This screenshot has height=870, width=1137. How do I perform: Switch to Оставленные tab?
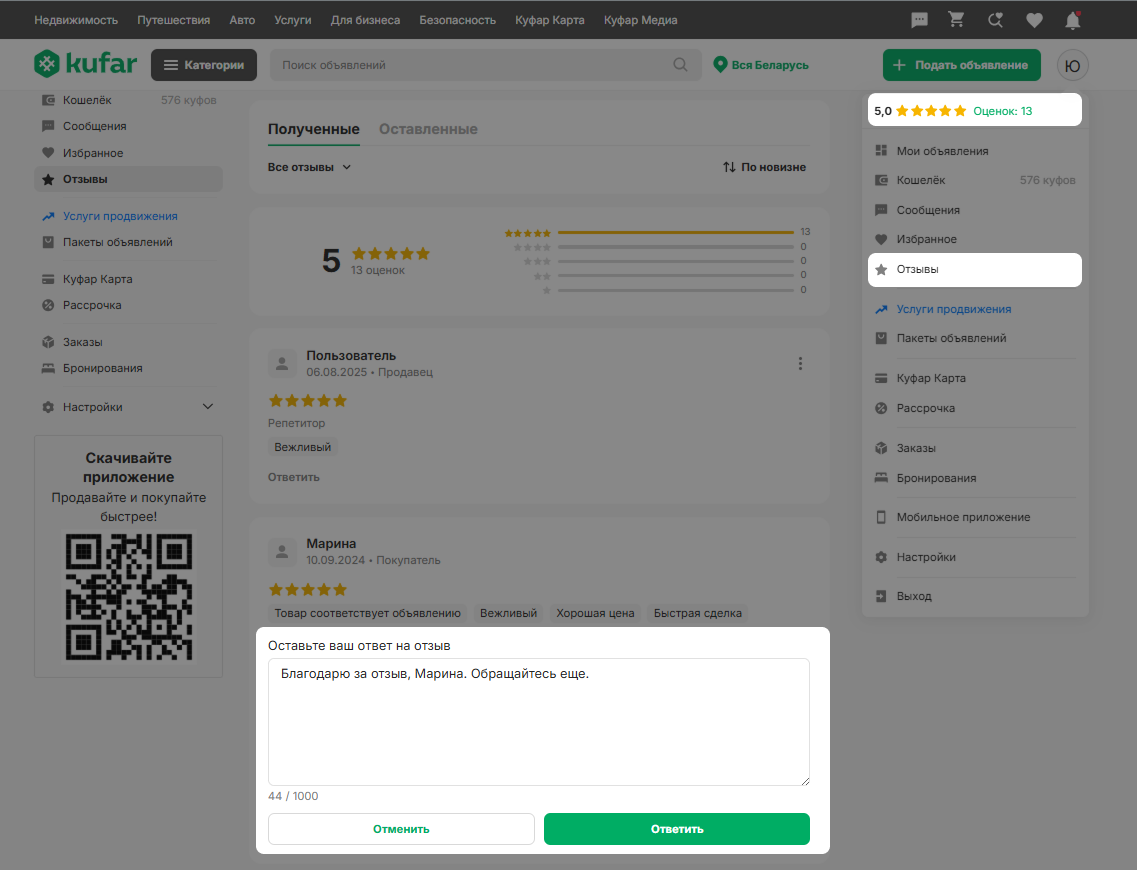pos(428,129)
